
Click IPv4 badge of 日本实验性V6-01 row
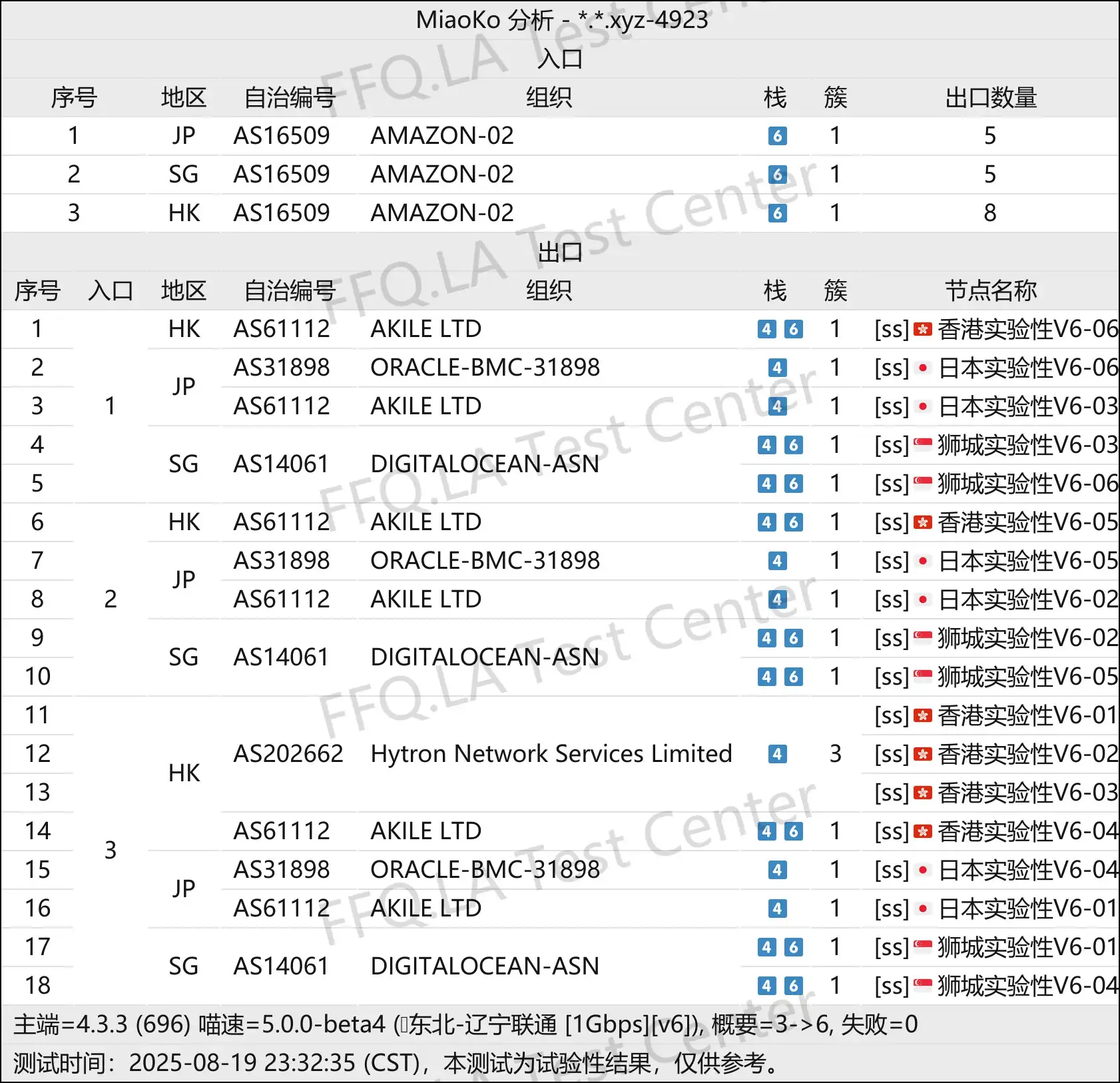(x=777, y=908)
